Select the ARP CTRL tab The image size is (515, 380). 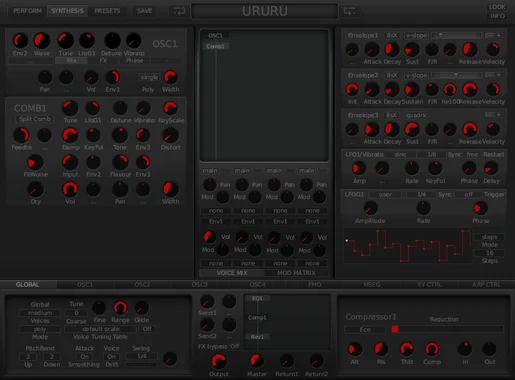coord(486,285)
